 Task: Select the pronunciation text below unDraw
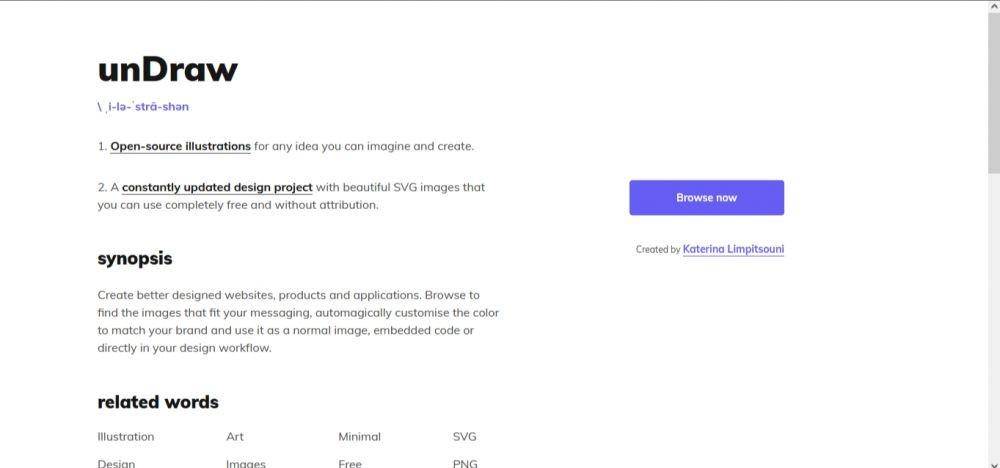tap(143, 107)
